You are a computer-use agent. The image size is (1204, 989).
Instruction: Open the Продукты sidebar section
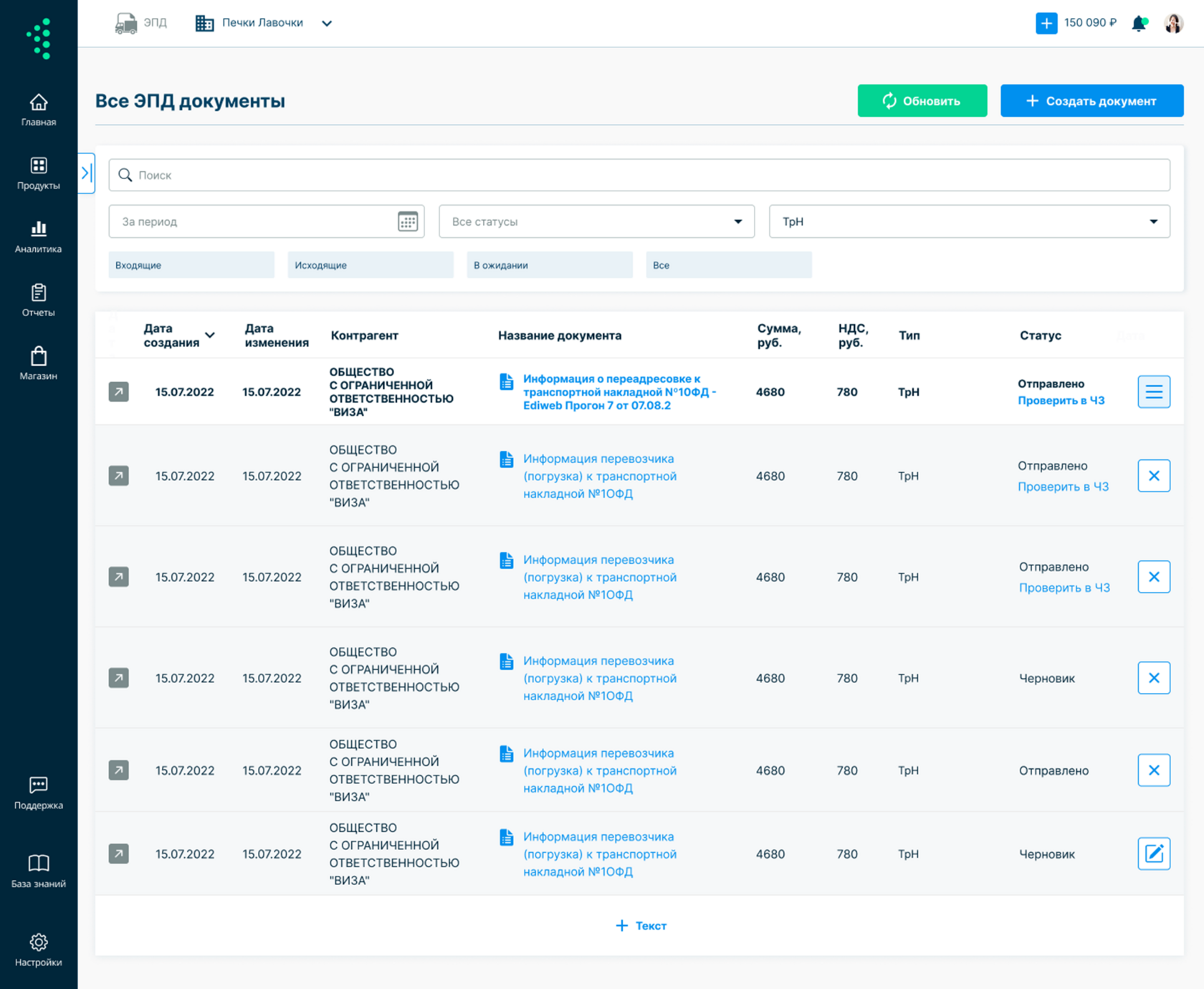tap(38, 173)
